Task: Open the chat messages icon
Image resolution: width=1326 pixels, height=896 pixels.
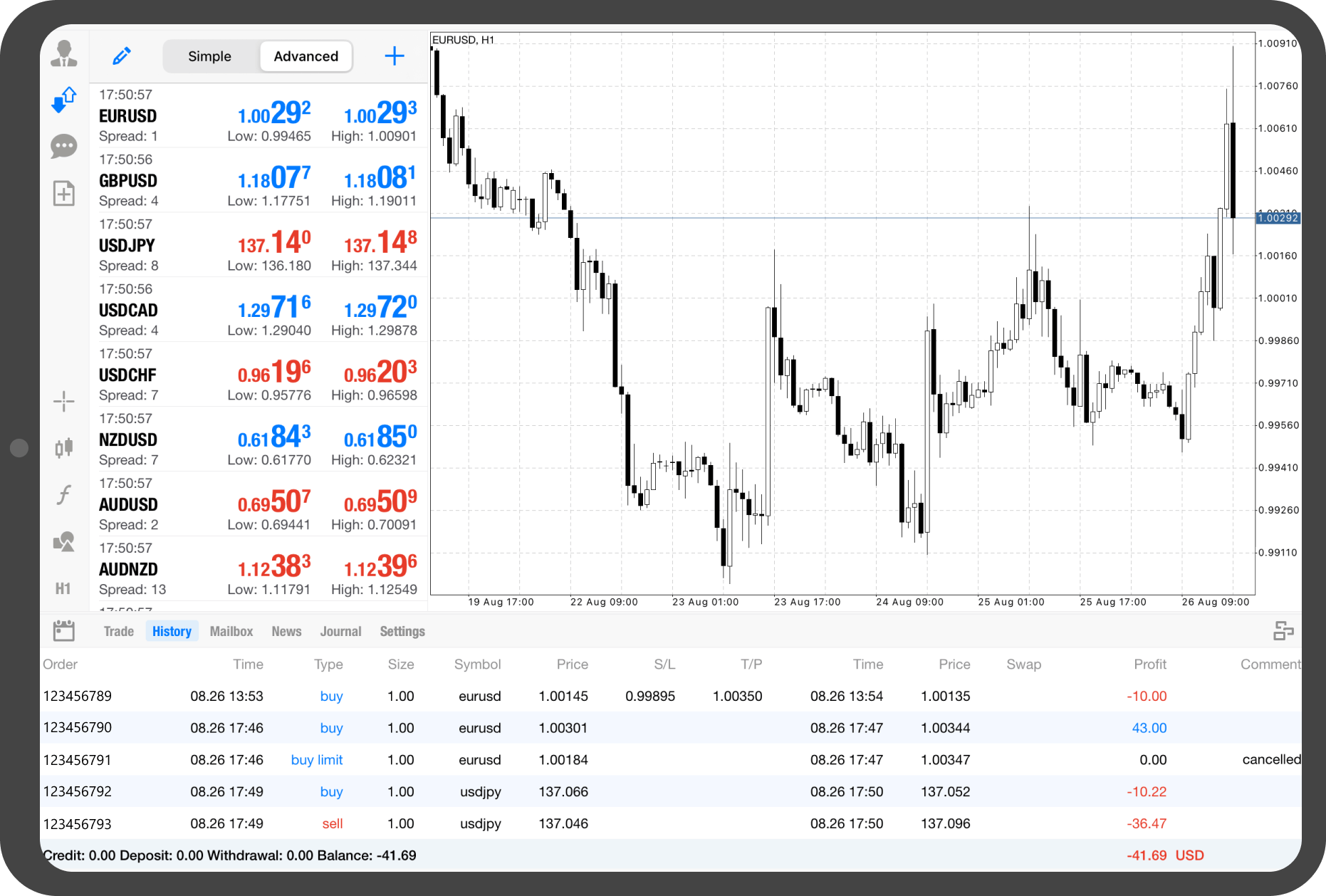Action: (x=64, y=145)
